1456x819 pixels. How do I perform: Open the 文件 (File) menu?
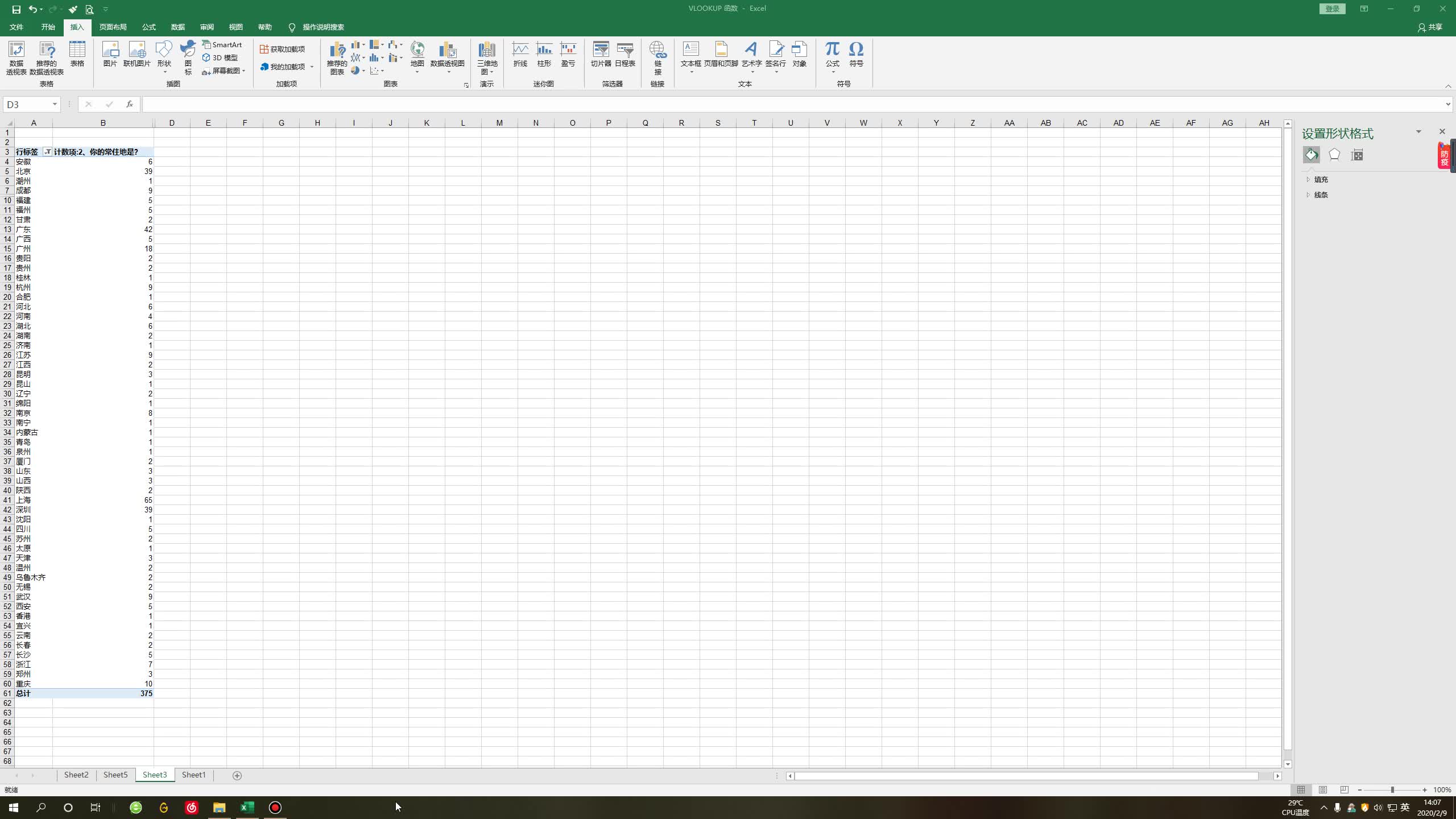pyautogui.click(x=16, y=27)
